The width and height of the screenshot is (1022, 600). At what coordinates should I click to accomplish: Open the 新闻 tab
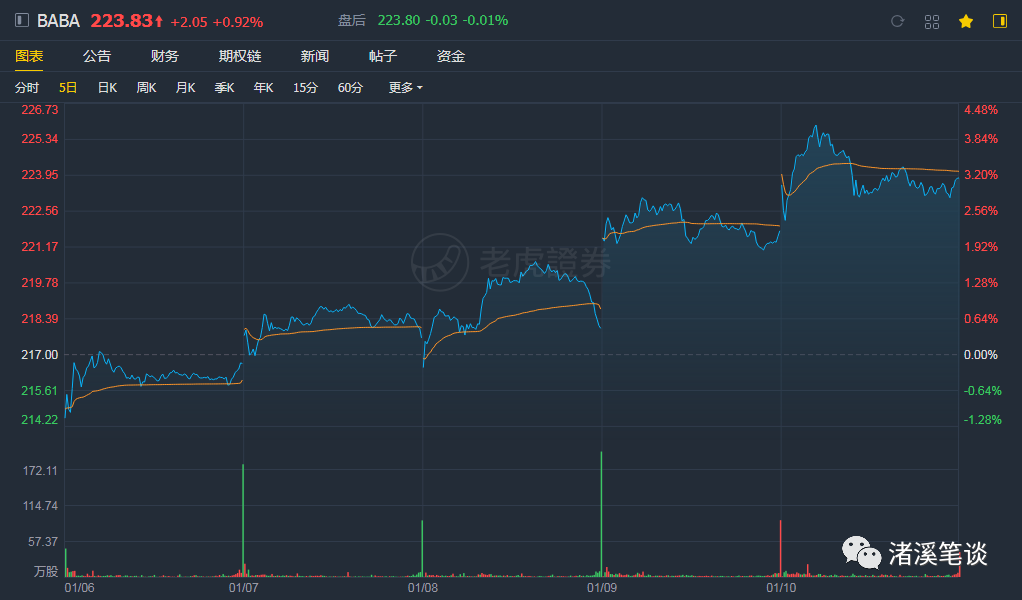(315, 56)
